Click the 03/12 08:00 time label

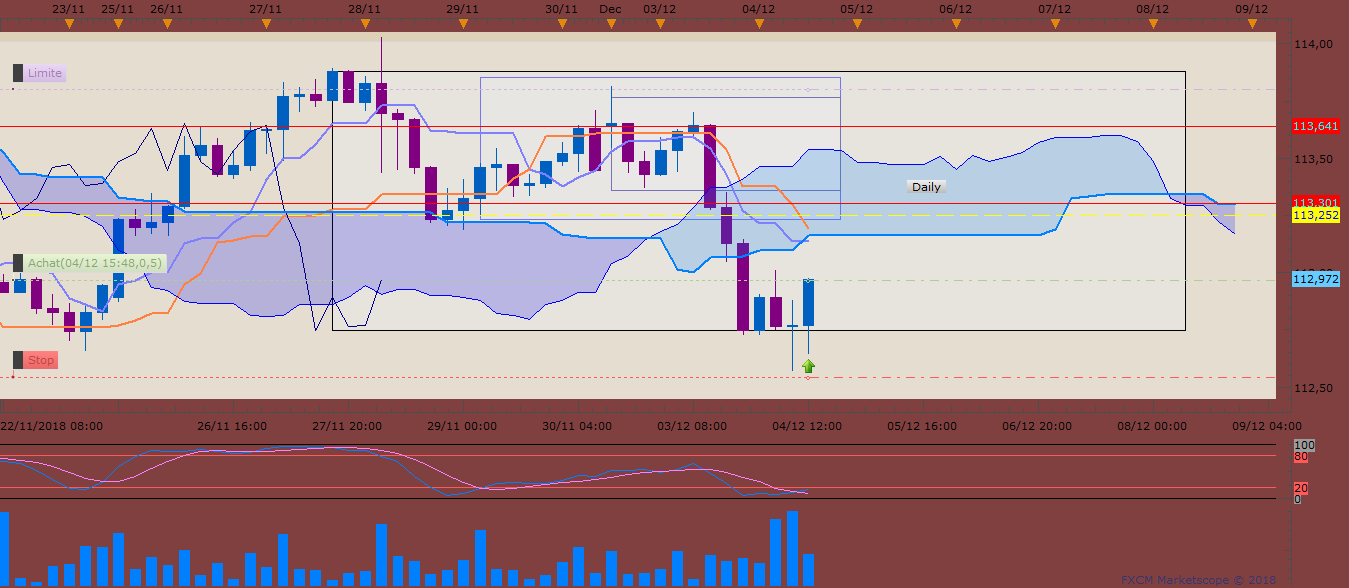click(x=692, y=425)
